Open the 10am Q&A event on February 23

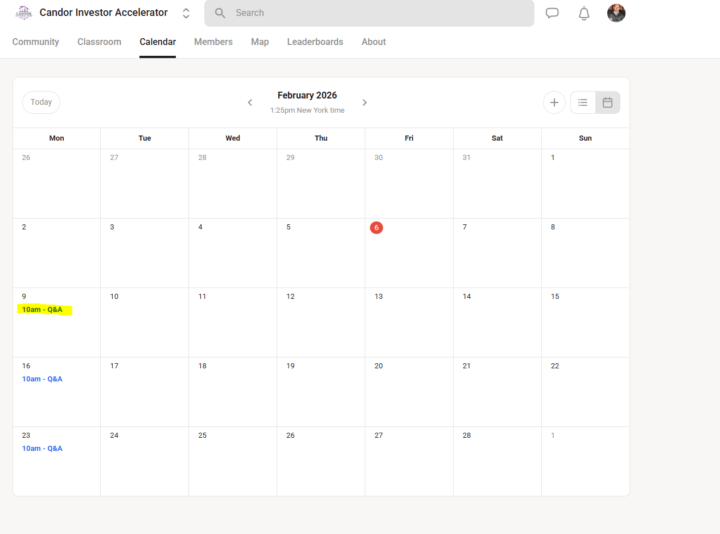coord(42,448)
